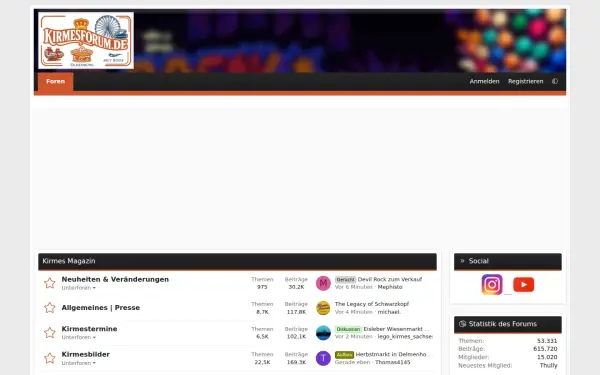600x375 pixels.
Task: Open Mephisto user profile link
Action: 390,287
